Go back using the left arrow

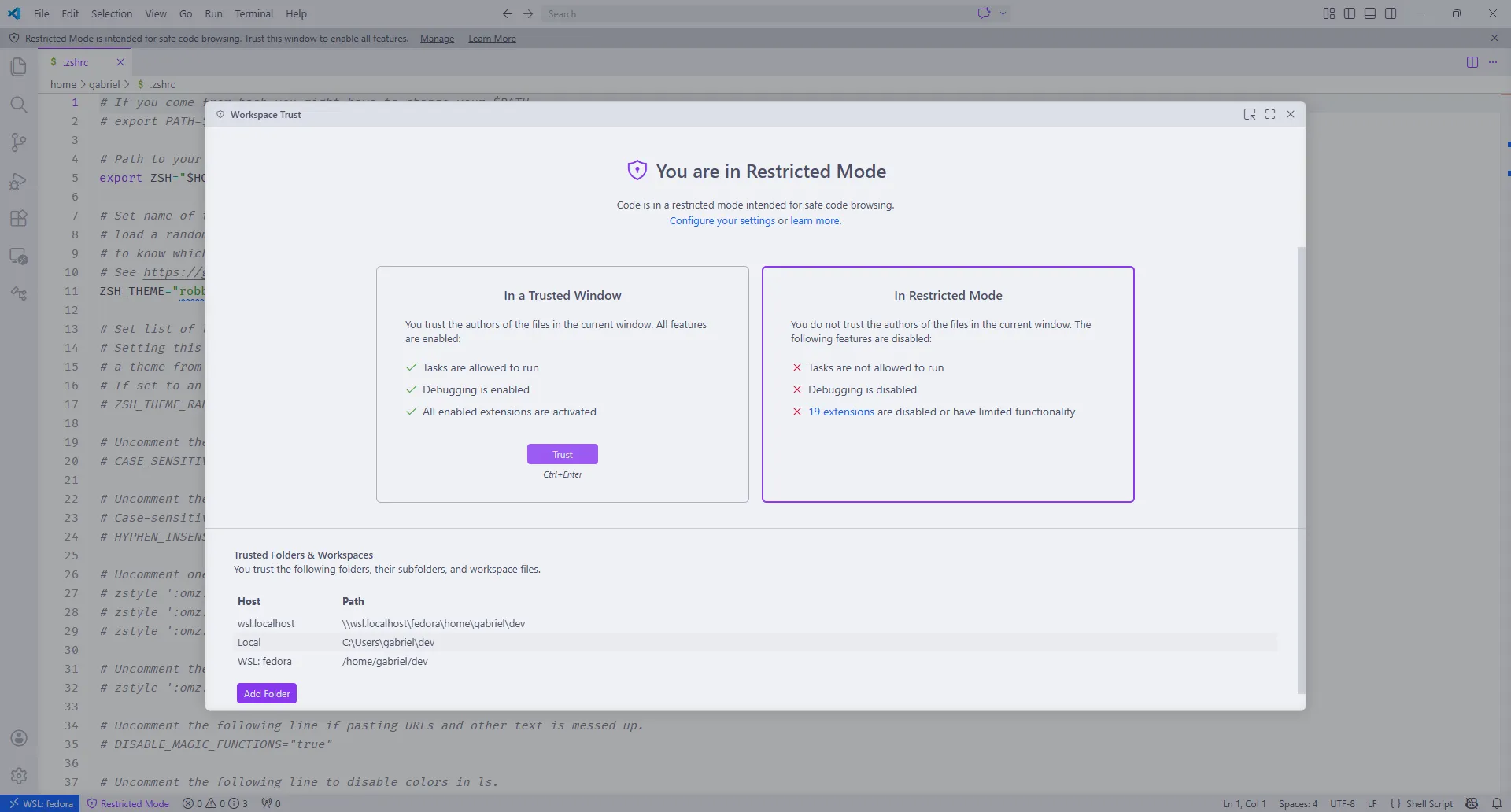click(508, 13)
